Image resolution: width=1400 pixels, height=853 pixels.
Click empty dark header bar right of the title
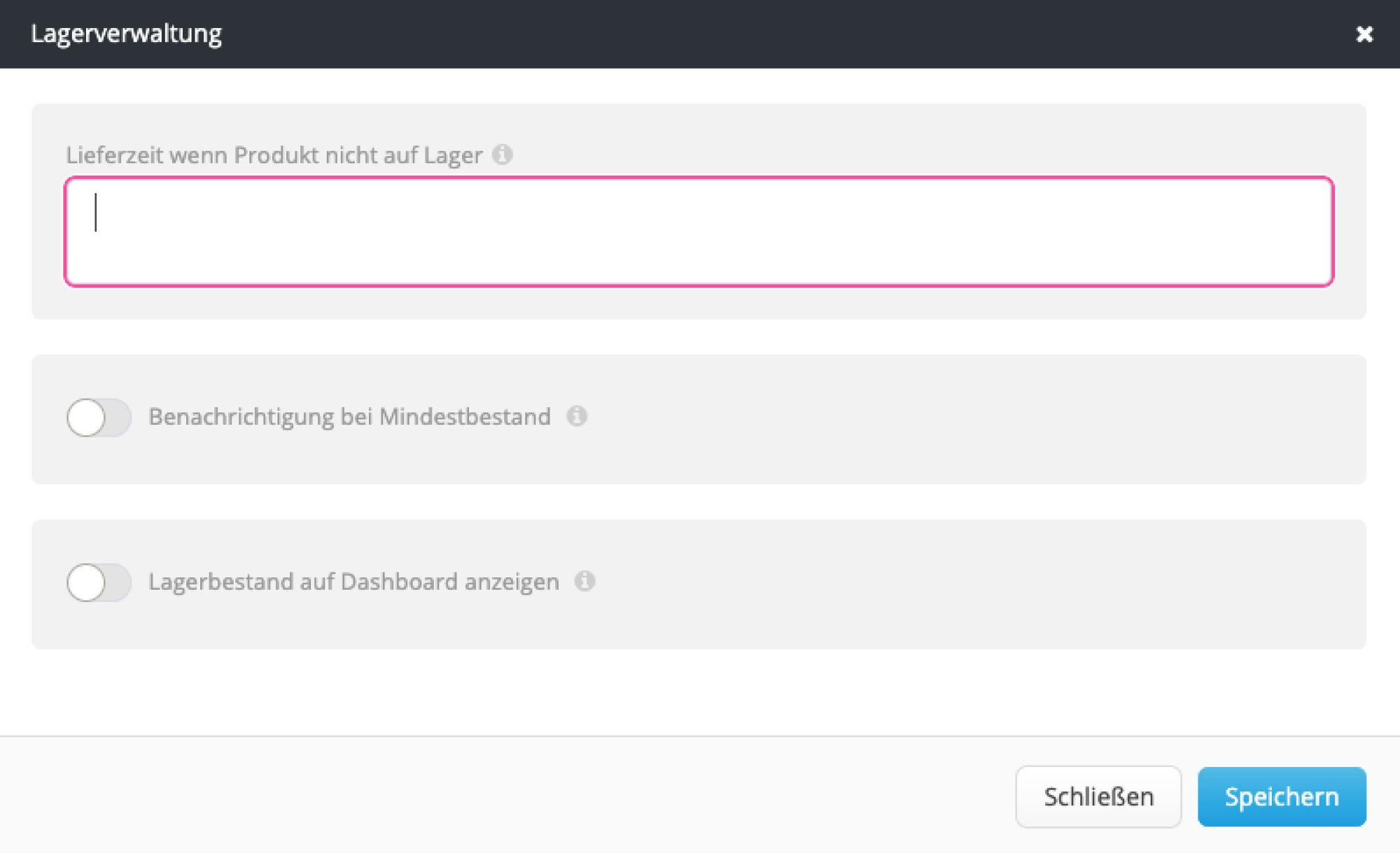point(770,34)
